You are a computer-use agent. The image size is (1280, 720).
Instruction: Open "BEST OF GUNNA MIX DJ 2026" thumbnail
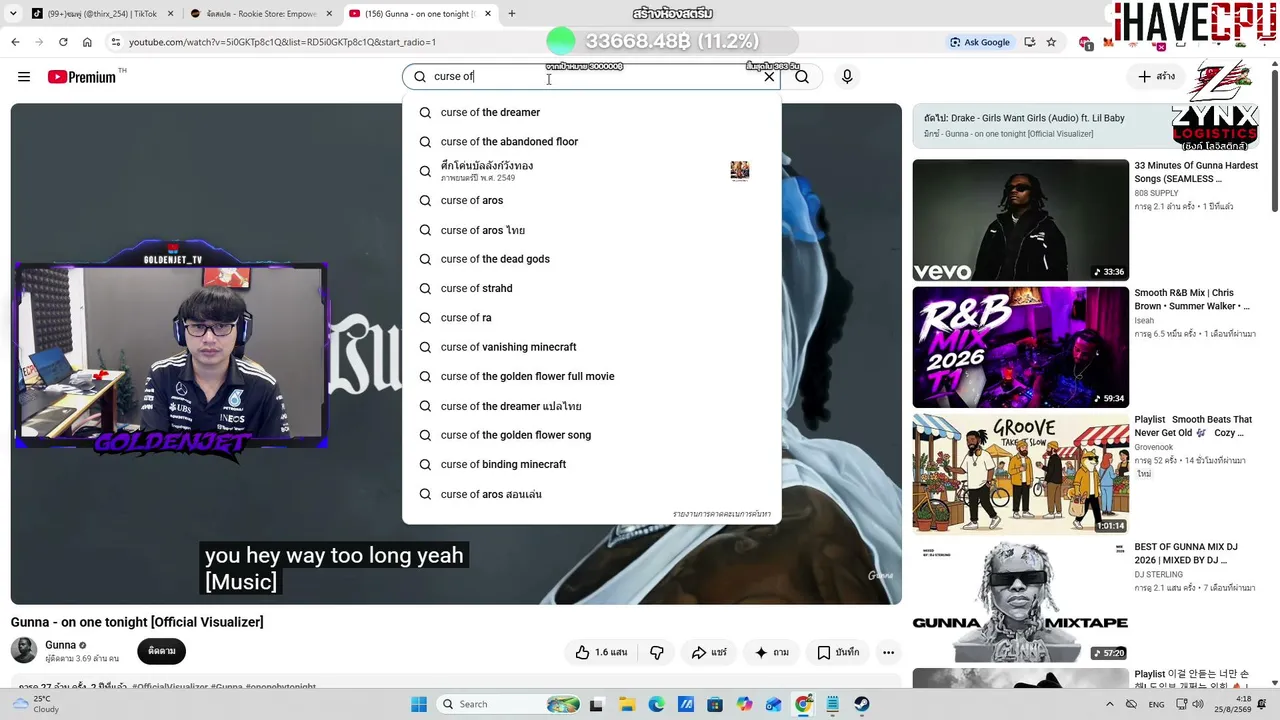1020,601
